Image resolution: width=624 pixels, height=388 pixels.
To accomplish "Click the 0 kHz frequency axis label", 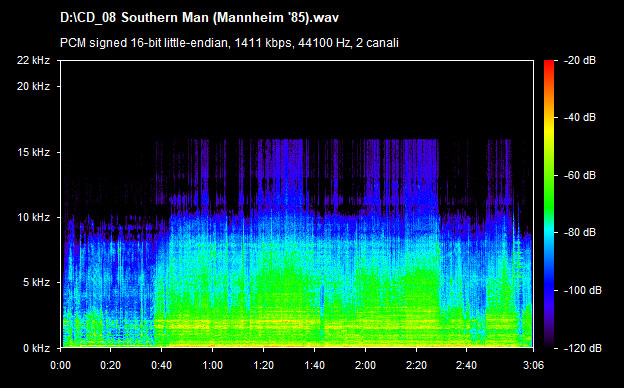I will (x=36, y=348).
